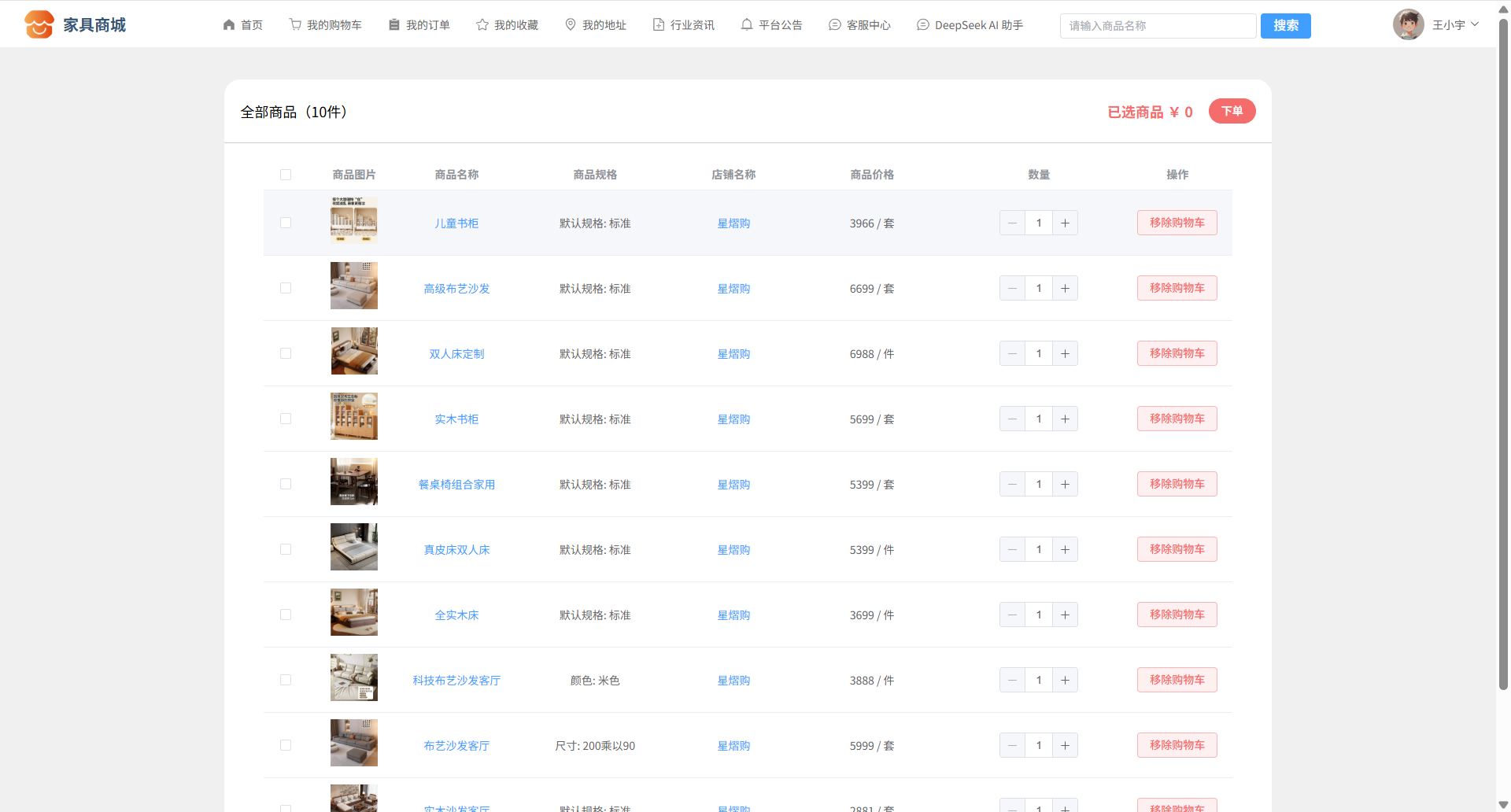Click the location pin icon for 我的地址
The image size is (1511, 812).
click(571, 25)
